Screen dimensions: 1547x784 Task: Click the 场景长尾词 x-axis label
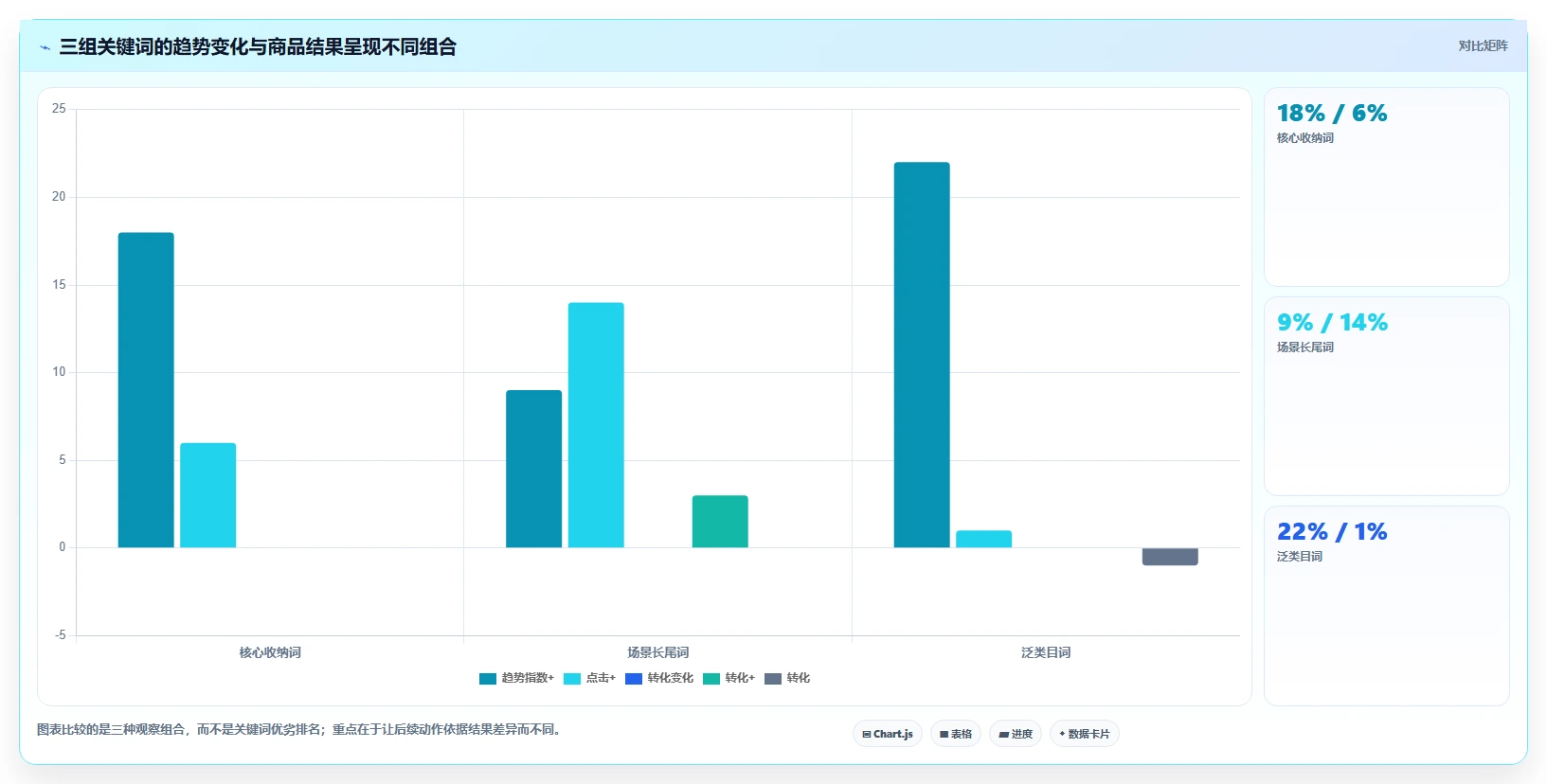click(658, 653)
